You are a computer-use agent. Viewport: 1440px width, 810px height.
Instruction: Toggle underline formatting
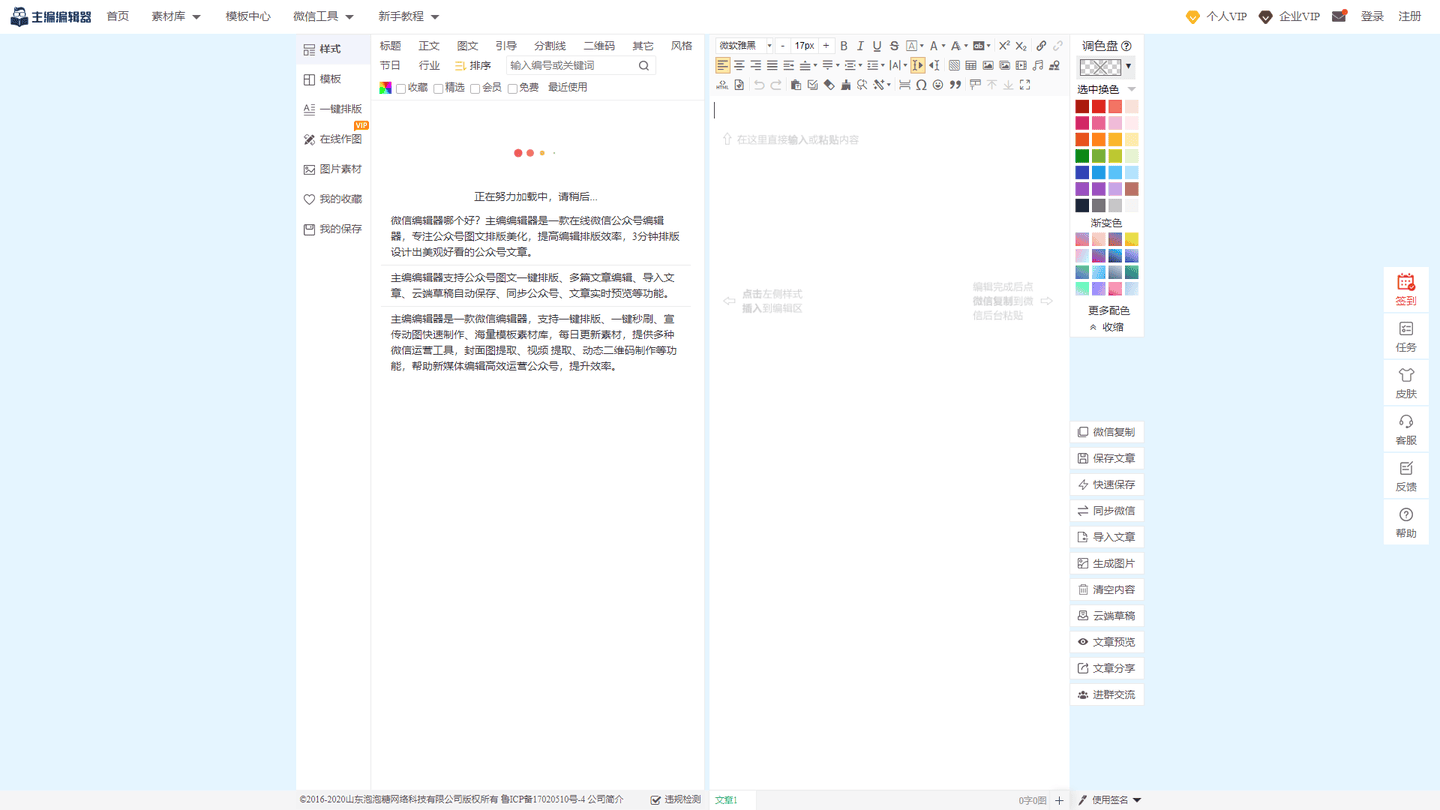coord(877,46)
